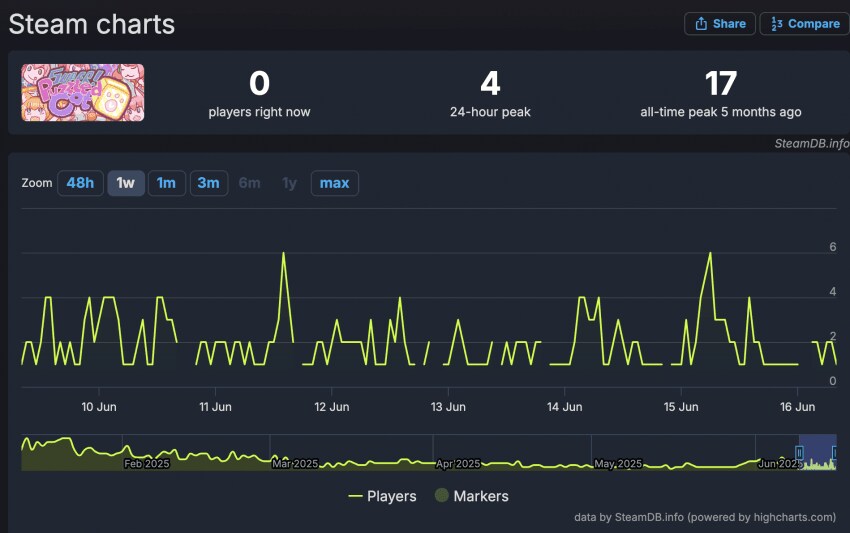Toggle the Players legend series
The height and width of the screenshot is (533, 850).
(x=382, y=496)
